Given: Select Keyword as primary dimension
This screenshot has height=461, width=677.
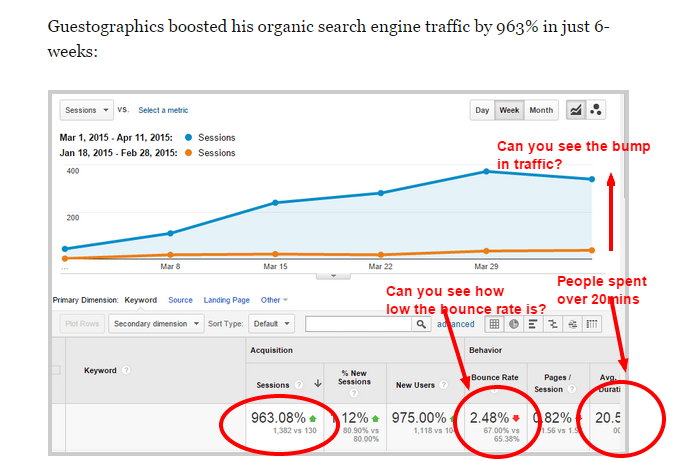Looking at the screenshot, I should pos(140,300).
